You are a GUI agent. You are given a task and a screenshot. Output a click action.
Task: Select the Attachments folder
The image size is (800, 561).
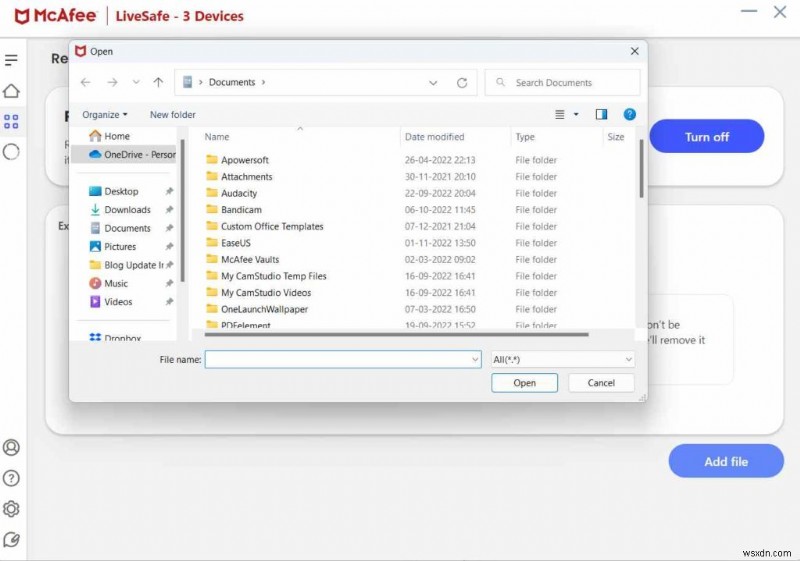pyautogui.click(x=246, y=176)
